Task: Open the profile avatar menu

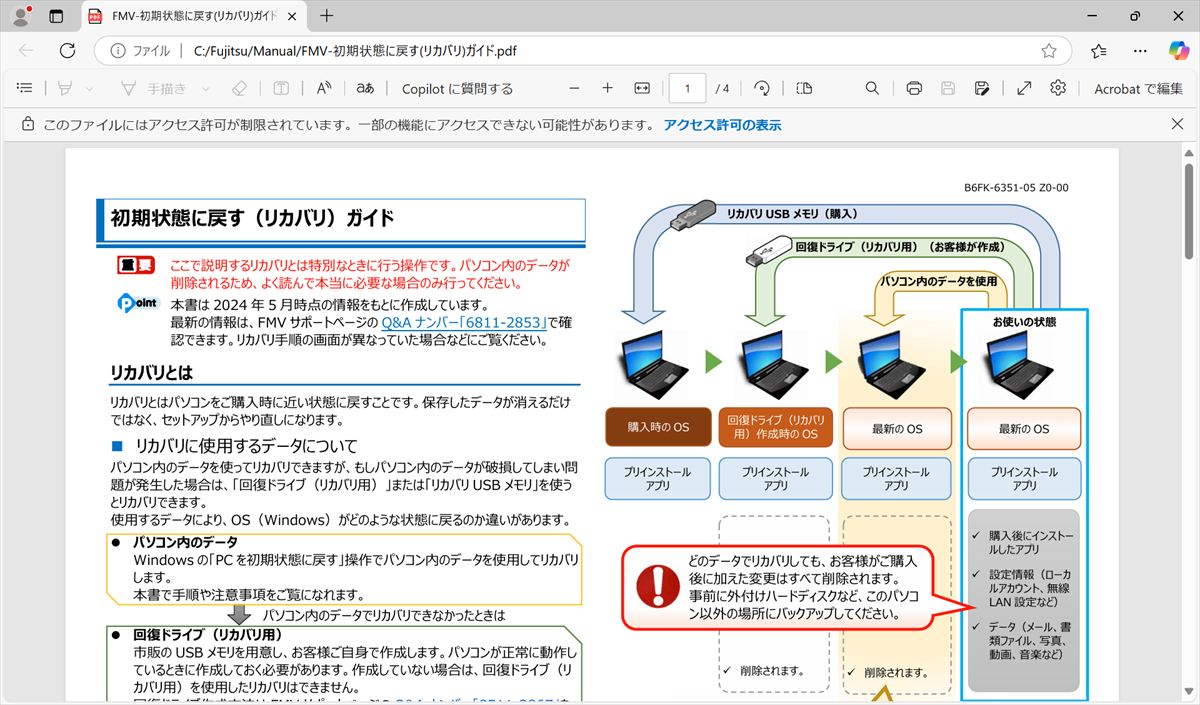Action: coord(20,16)
